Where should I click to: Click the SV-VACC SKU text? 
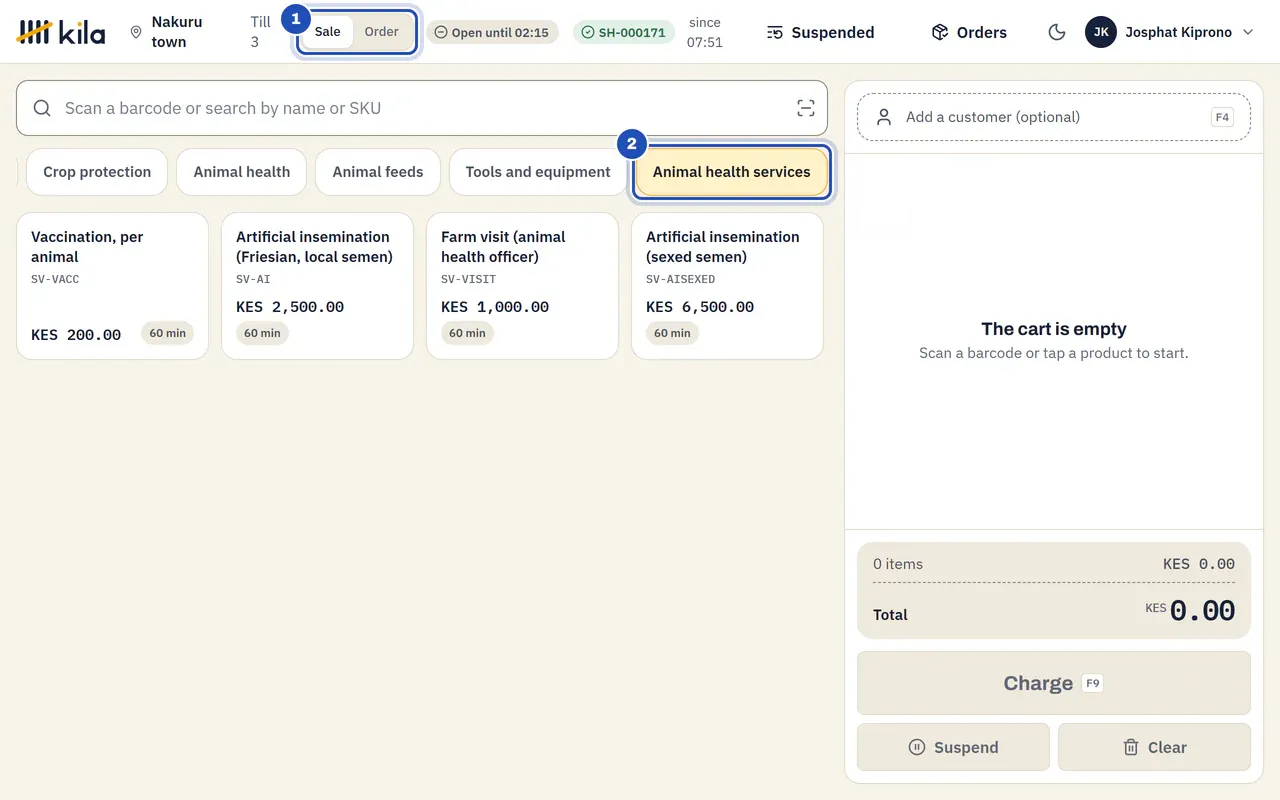pyautogui.click(x=55, y=279)
